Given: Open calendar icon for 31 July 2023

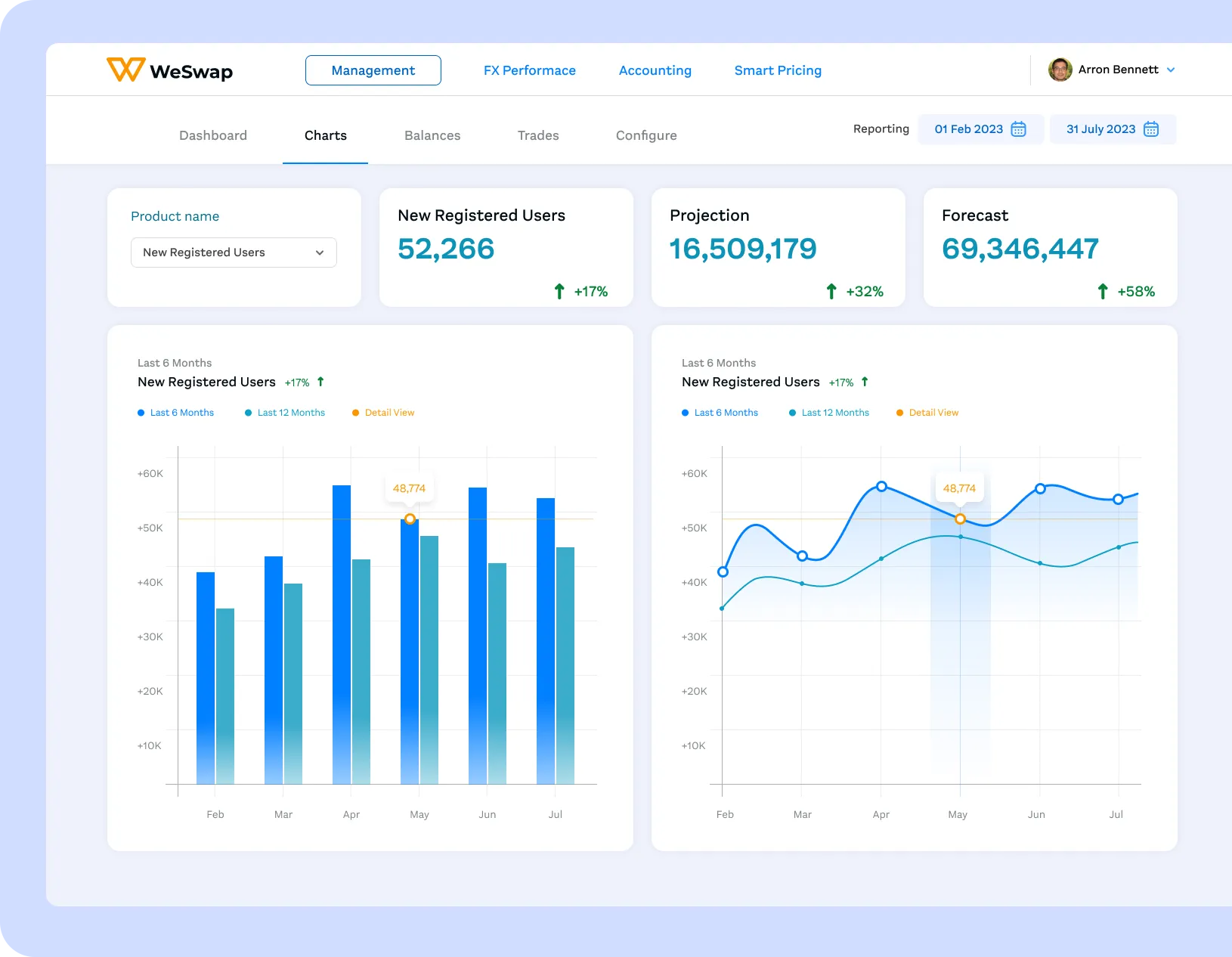Looking at the screenshot, I should point(1150,129).
